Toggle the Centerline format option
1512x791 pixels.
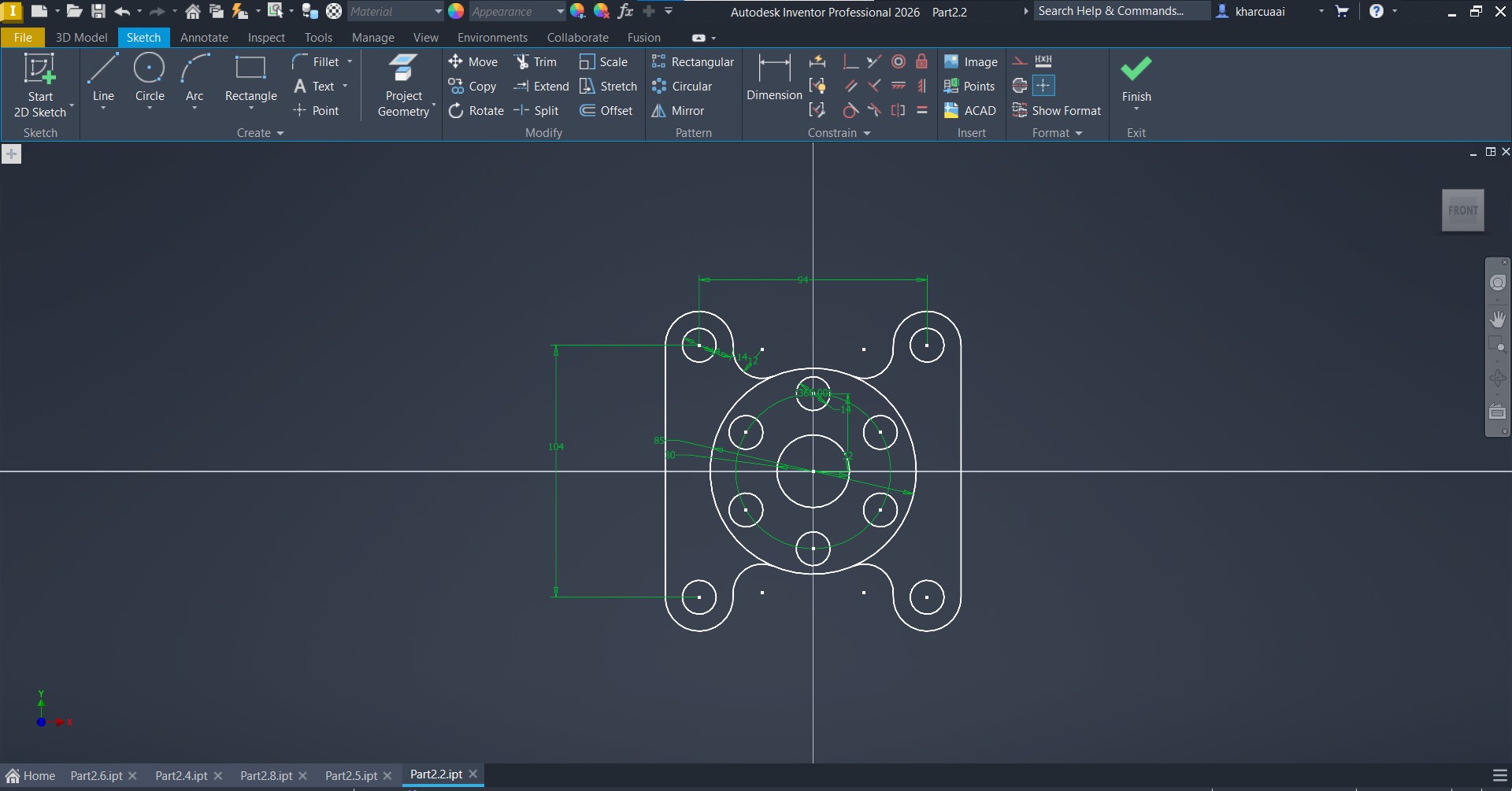pos(1020,86)
